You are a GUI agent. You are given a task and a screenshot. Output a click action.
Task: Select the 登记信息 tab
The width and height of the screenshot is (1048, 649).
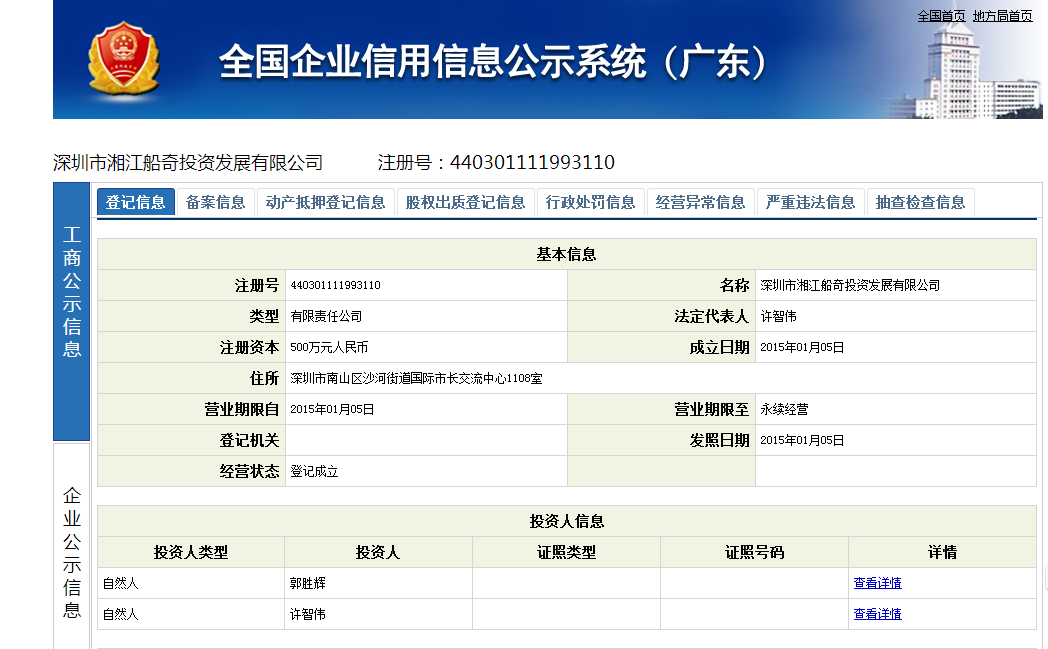click(136, 202)
